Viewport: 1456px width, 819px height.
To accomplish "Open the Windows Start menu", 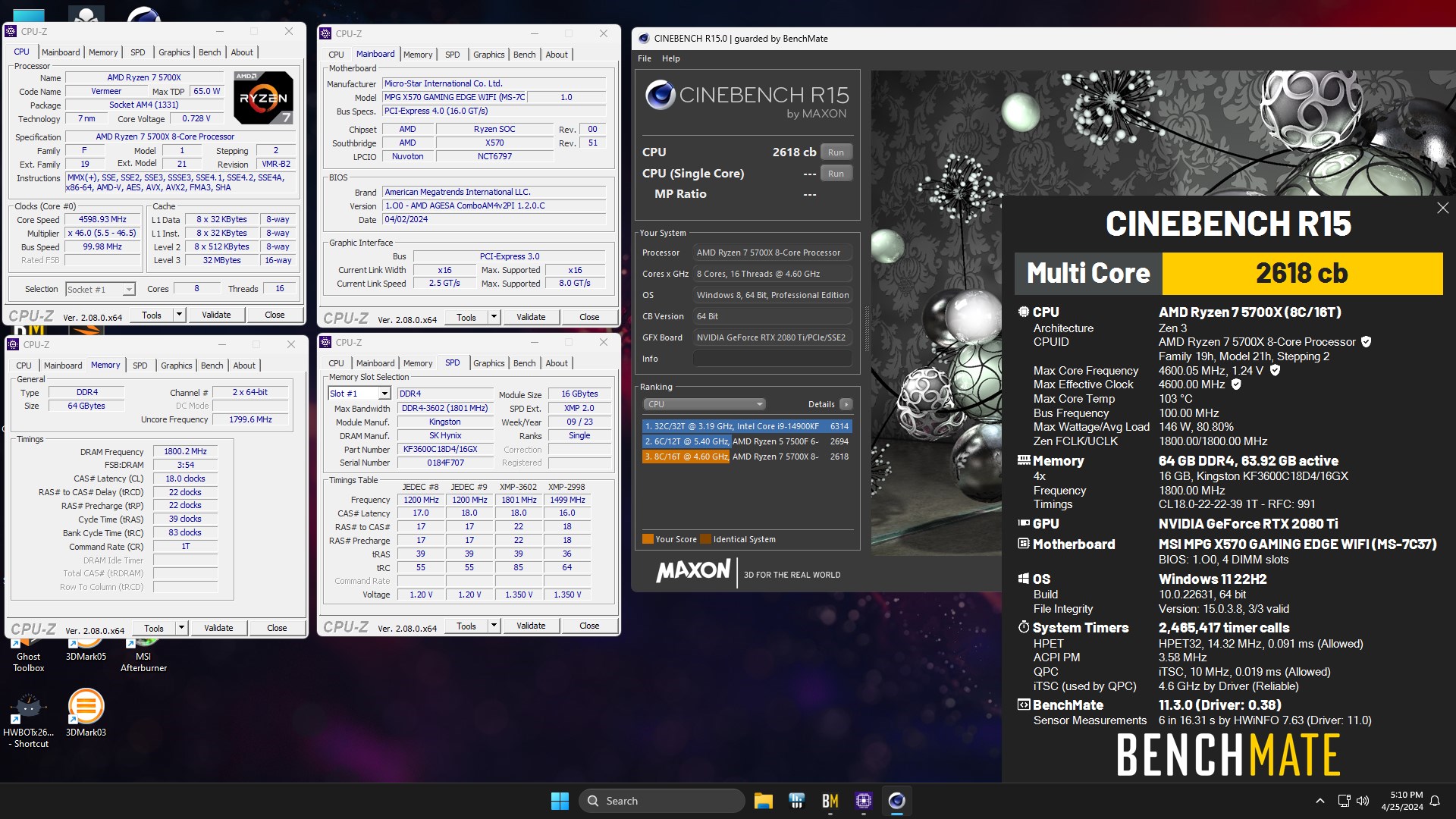I will pos(560,801).
